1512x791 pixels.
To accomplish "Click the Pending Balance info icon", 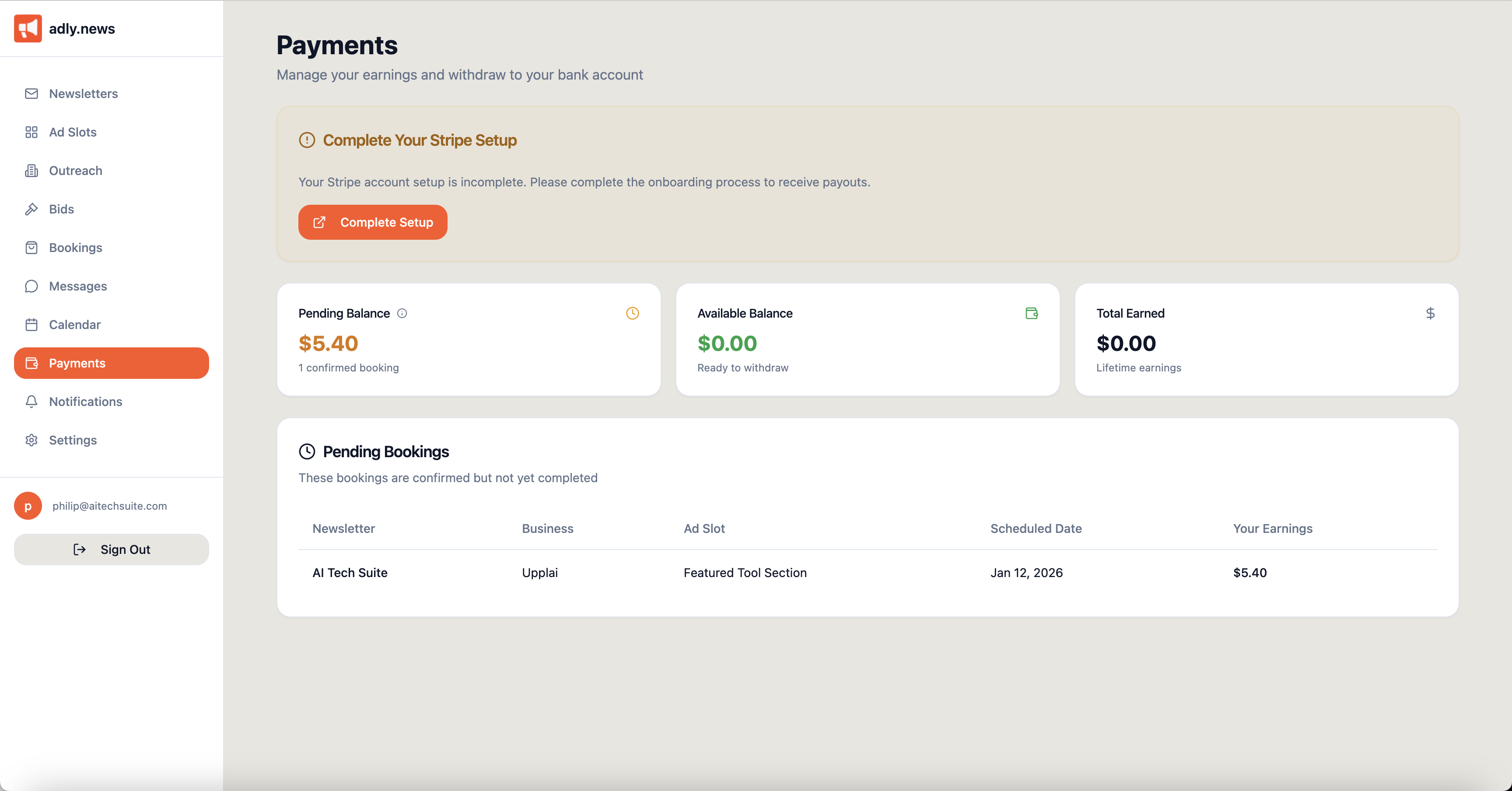I will point(402,313).
